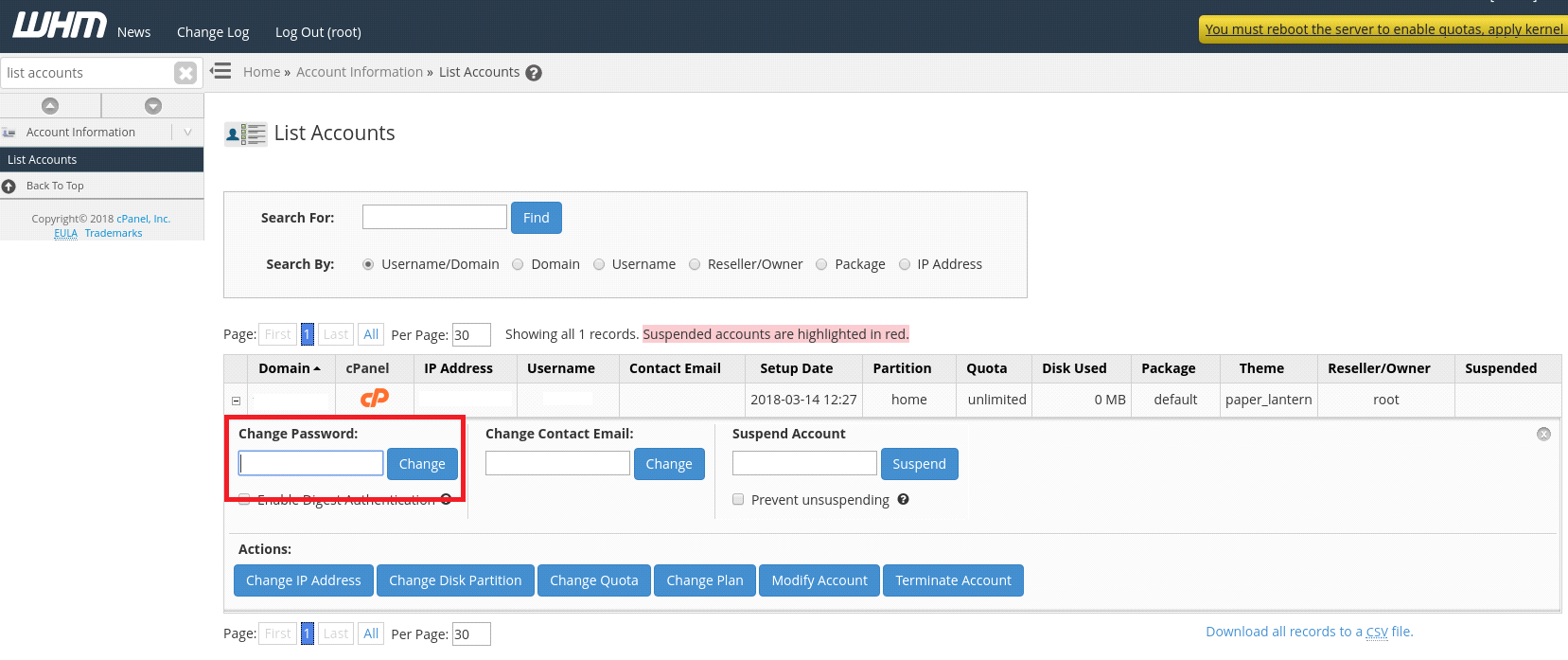1568x660 pixels.
Task: Click the Search For input field
Action: (434, 217)
